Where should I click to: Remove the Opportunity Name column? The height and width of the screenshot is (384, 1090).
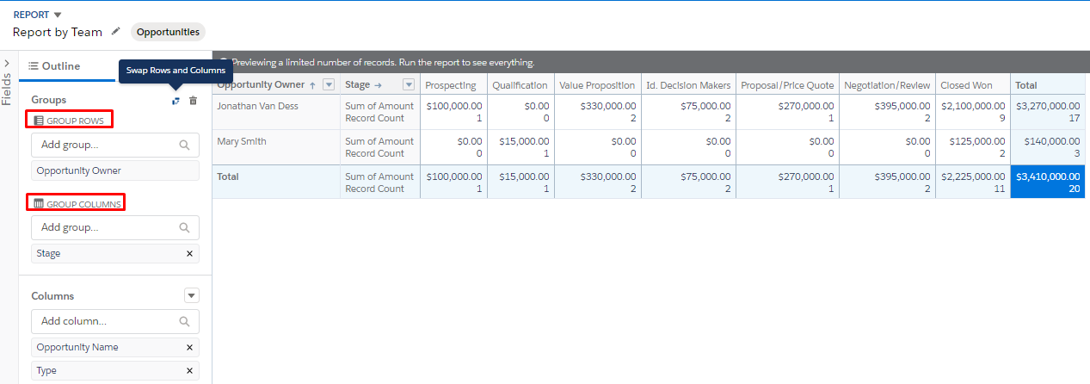189,347
